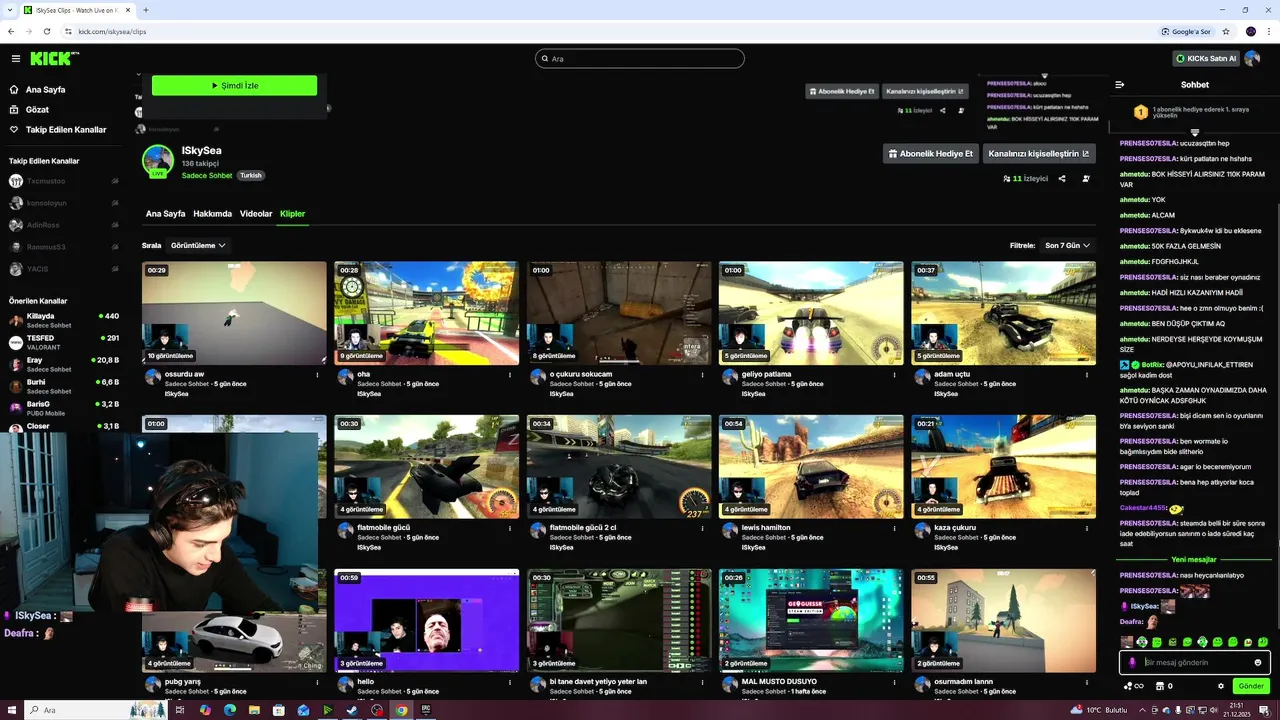Play the 'MAL MUSTO DUSUYO' clip thumbnail
This screenshot has width=1280, height=720.
point(811,620)
